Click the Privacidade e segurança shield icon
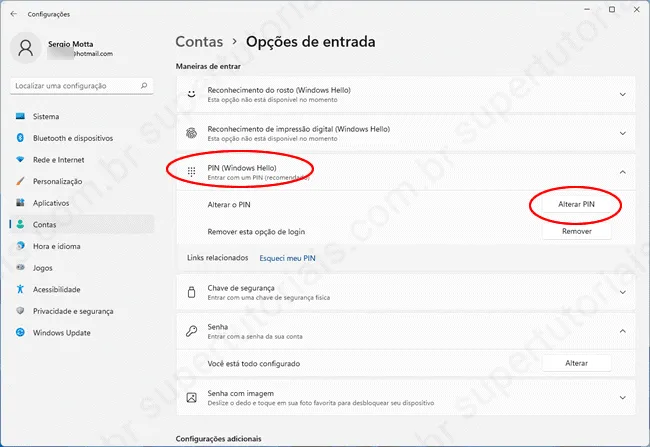The image size is (650, 447). [x=20, y=311]
